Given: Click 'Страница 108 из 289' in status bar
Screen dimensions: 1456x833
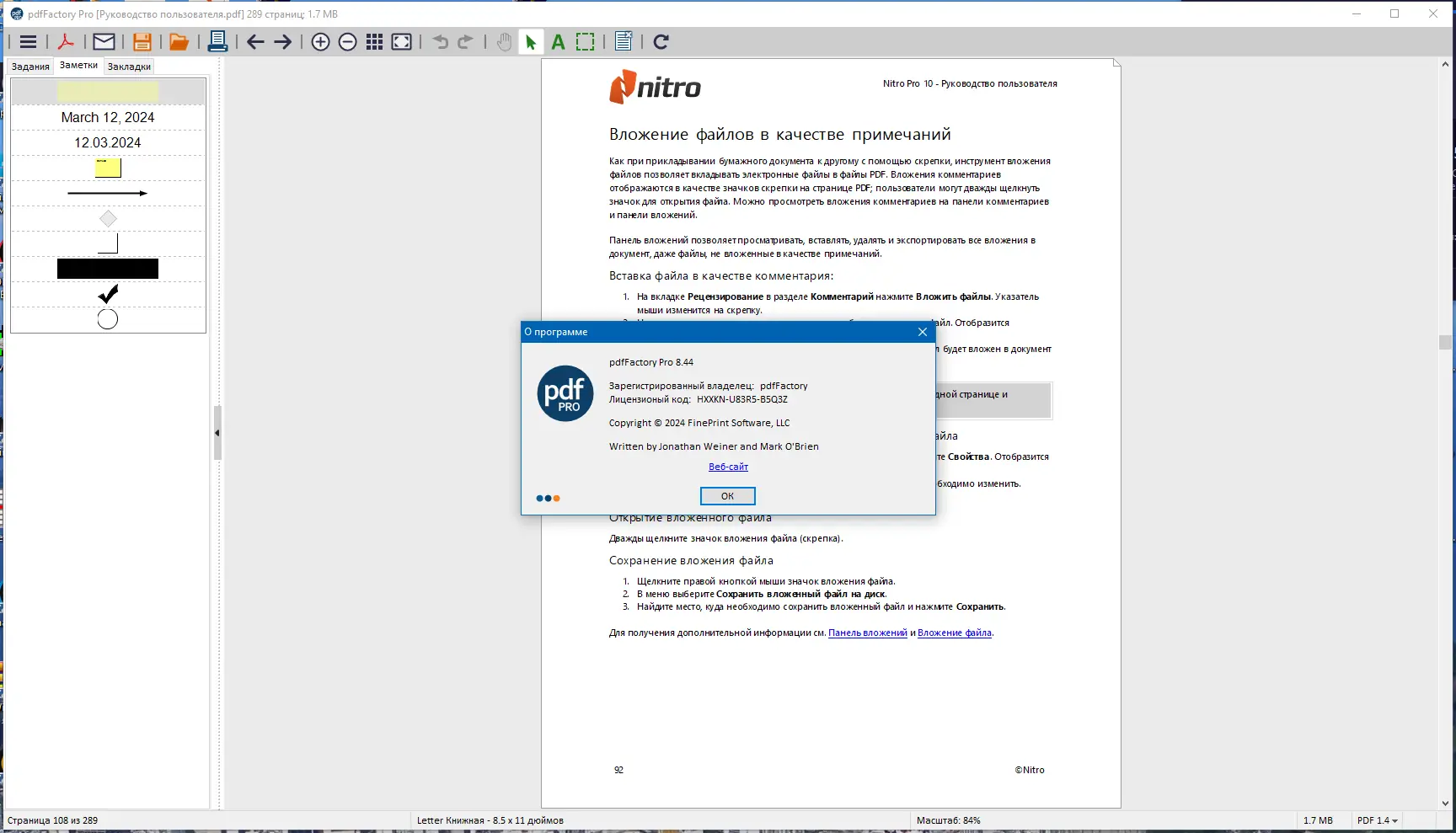Looking at the screenshot, I should pos(52,820).
